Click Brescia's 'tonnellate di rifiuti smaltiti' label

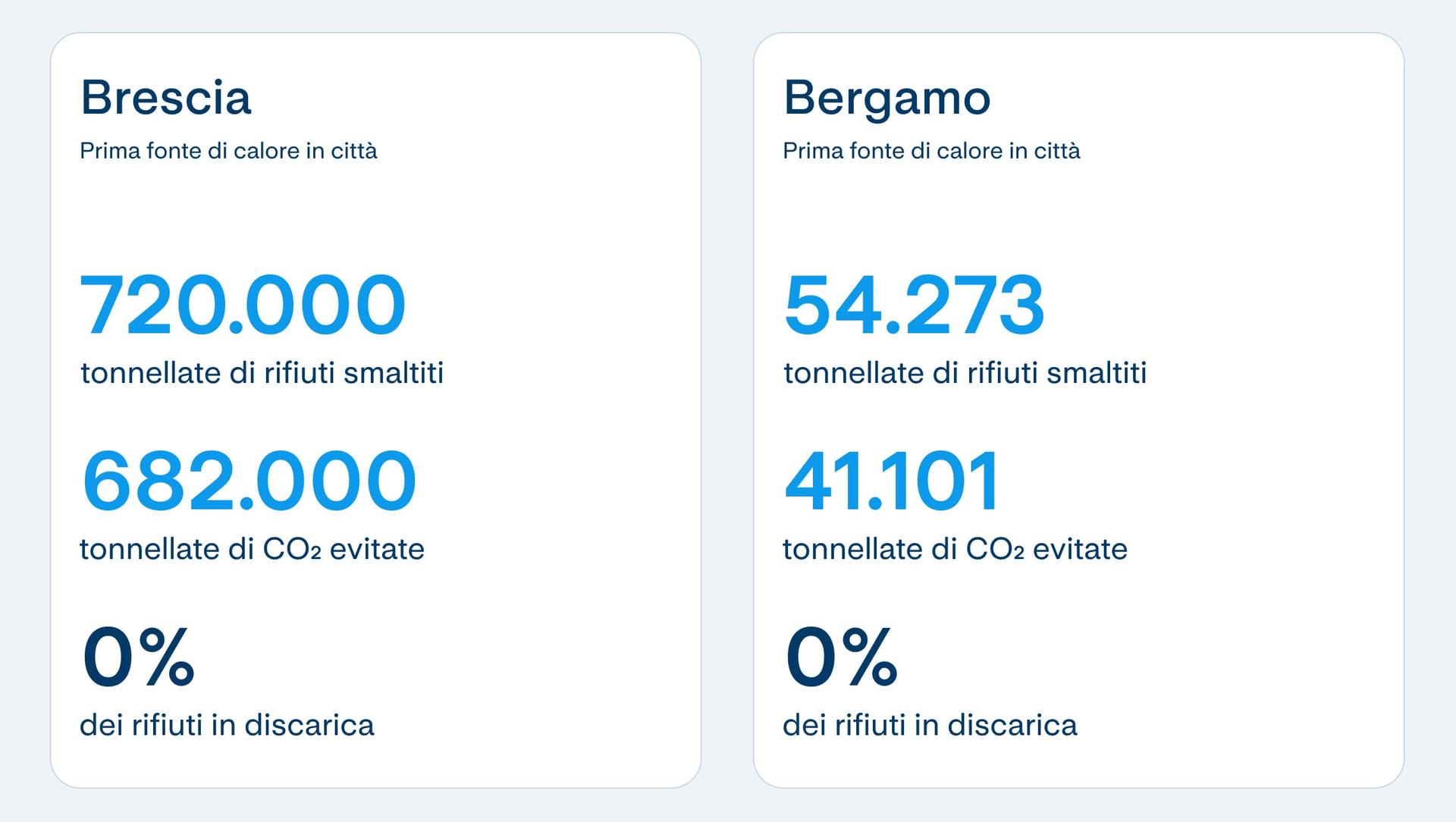[262, 373]
